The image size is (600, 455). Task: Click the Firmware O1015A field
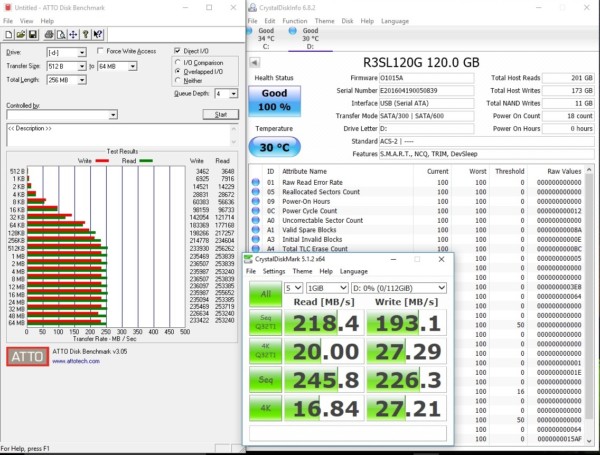426,78
